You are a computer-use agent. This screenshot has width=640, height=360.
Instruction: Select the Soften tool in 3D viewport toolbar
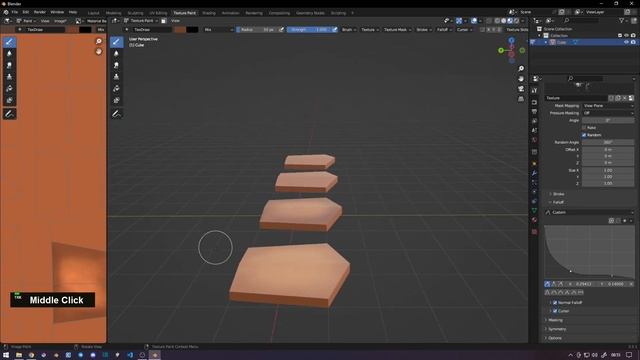(116, 53)
